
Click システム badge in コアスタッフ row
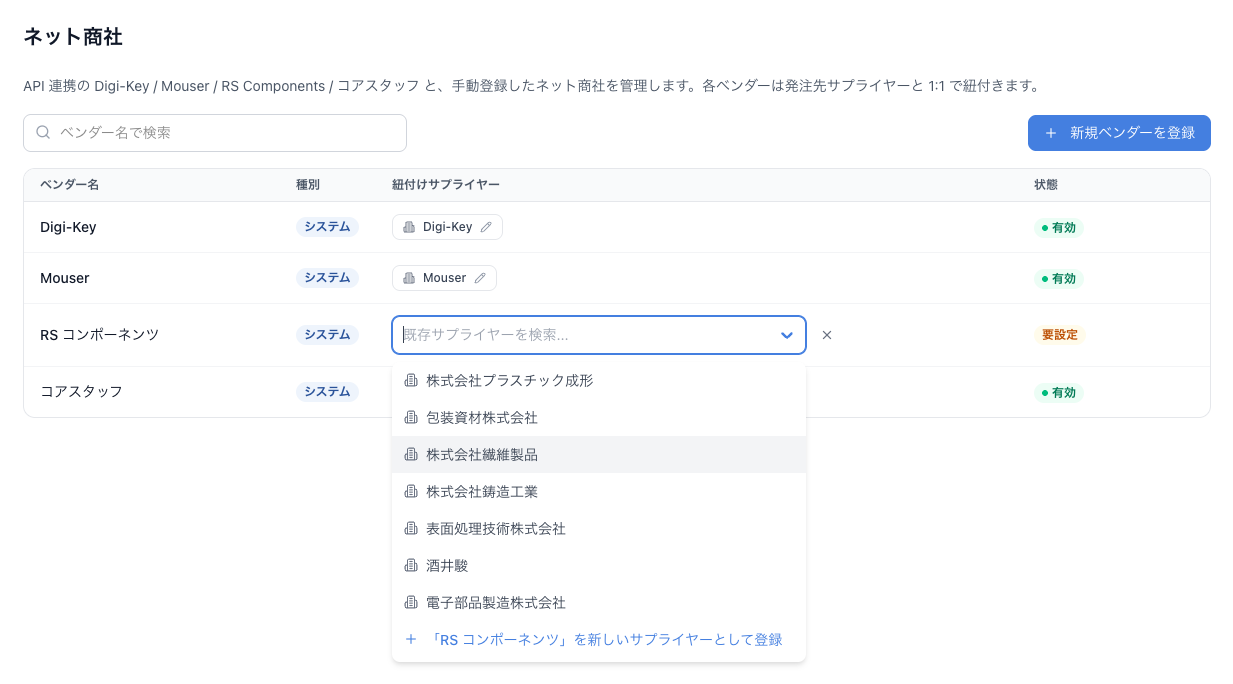click(x=327, y=392)
